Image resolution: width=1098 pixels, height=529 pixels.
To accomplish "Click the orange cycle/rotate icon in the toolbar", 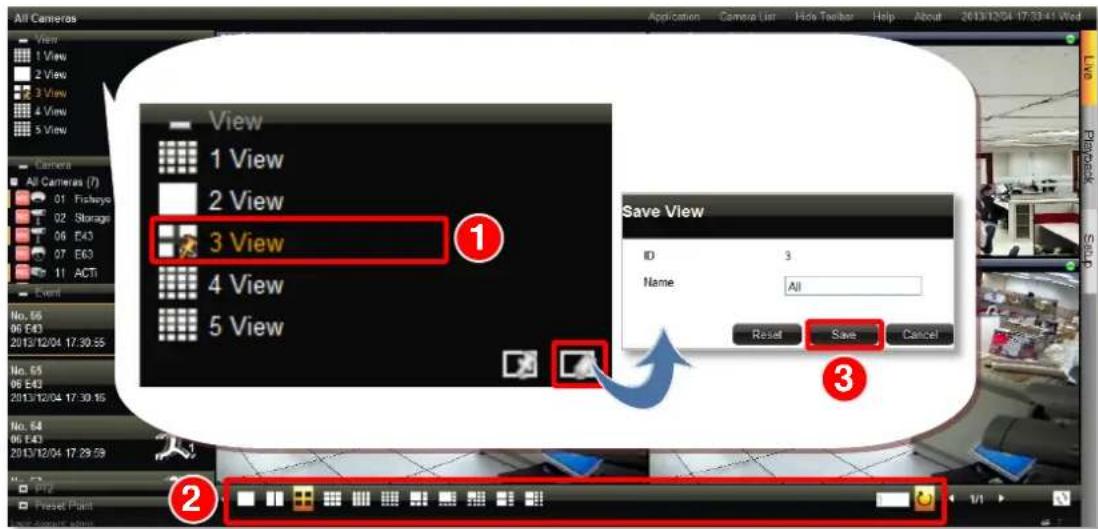I will click(x=924, y=500).
